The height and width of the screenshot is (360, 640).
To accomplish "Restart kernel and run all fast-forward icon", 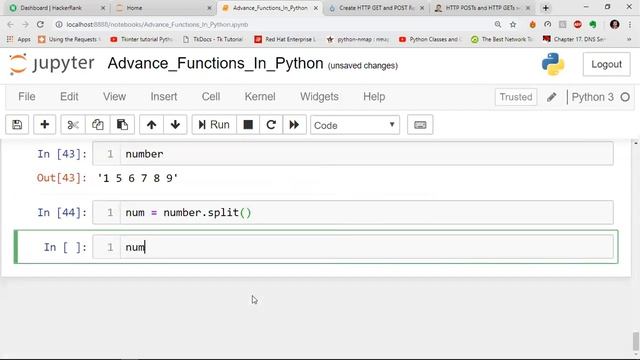I will coord(294,125).
